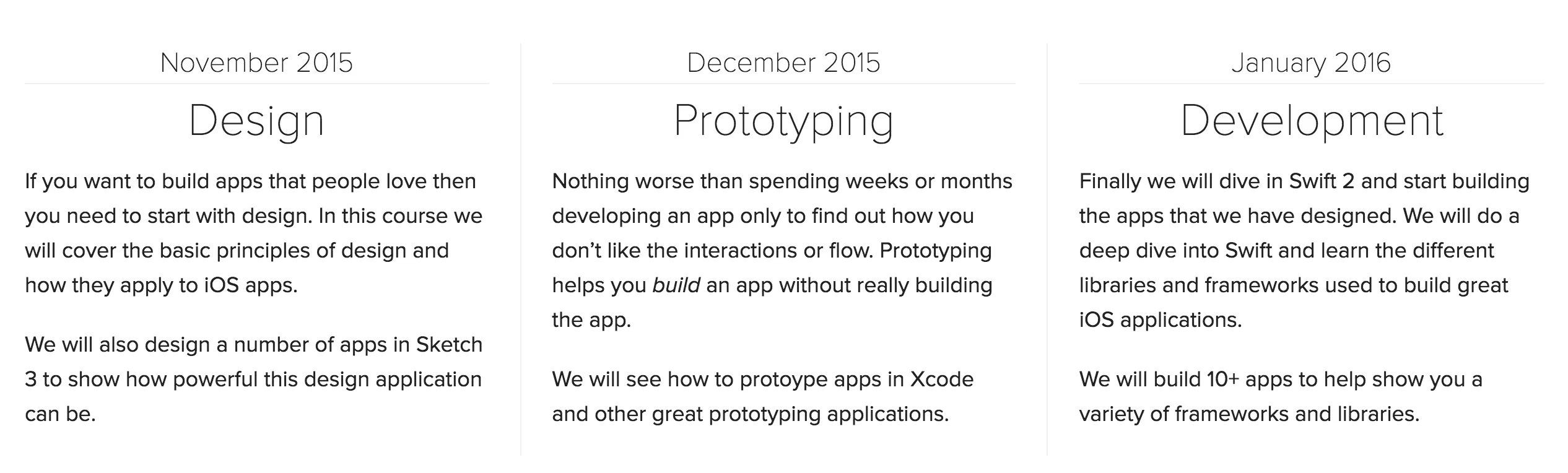Click 'prototyping applications' text in middle column

(828, 414)
